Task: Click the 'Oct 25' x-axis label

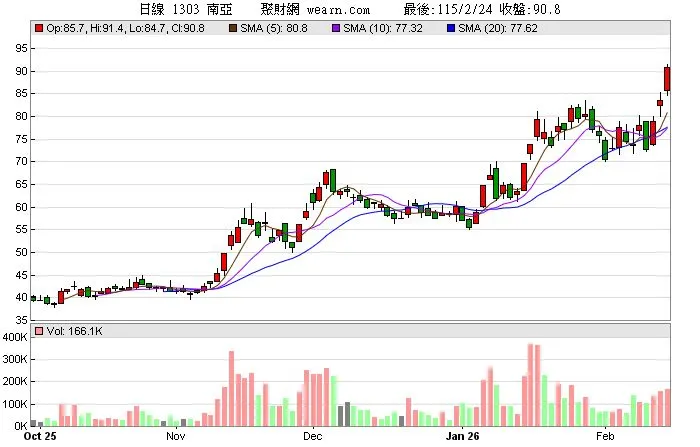Action: click(x=40, y=436)
